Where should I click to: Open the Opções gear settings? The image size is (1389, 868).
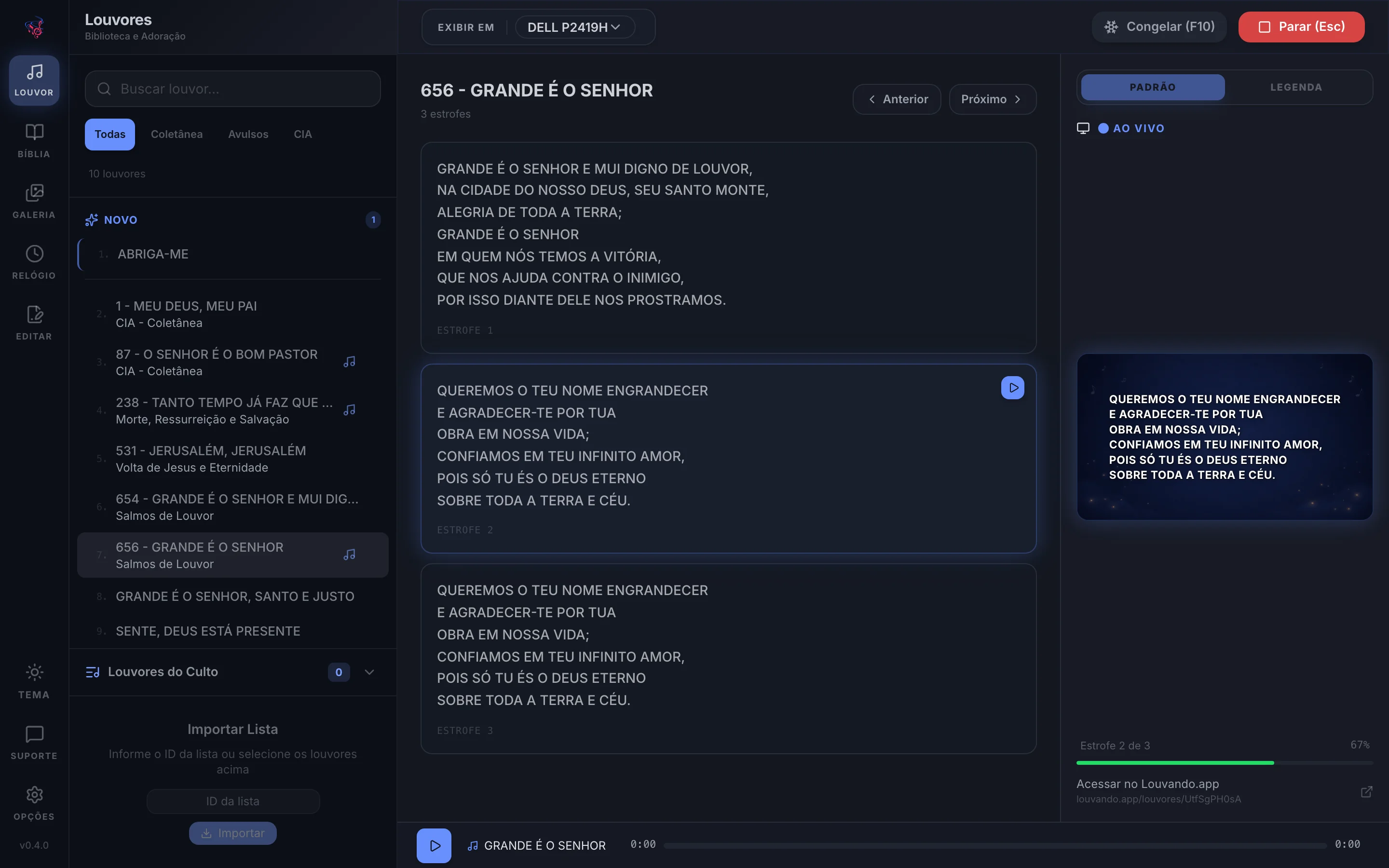point(34,804)
